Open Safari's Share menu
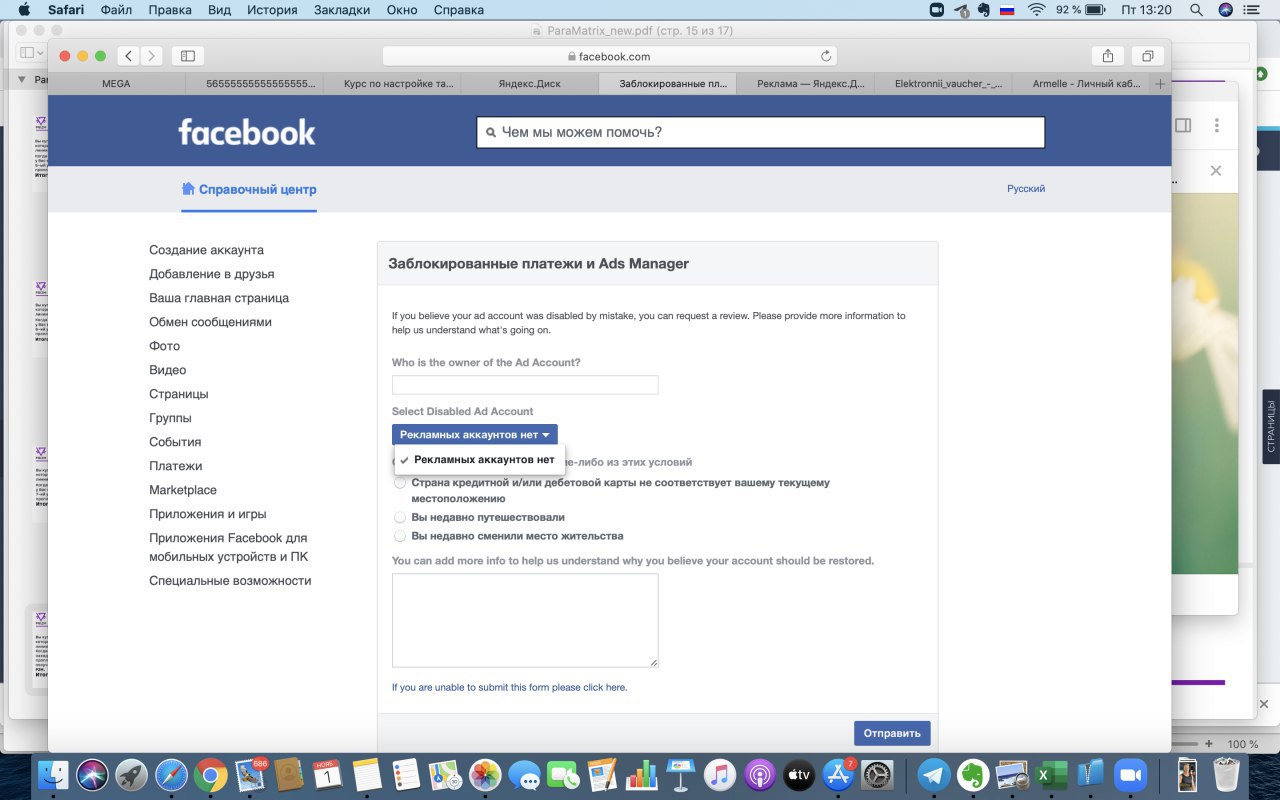 tap(1108, 56)
